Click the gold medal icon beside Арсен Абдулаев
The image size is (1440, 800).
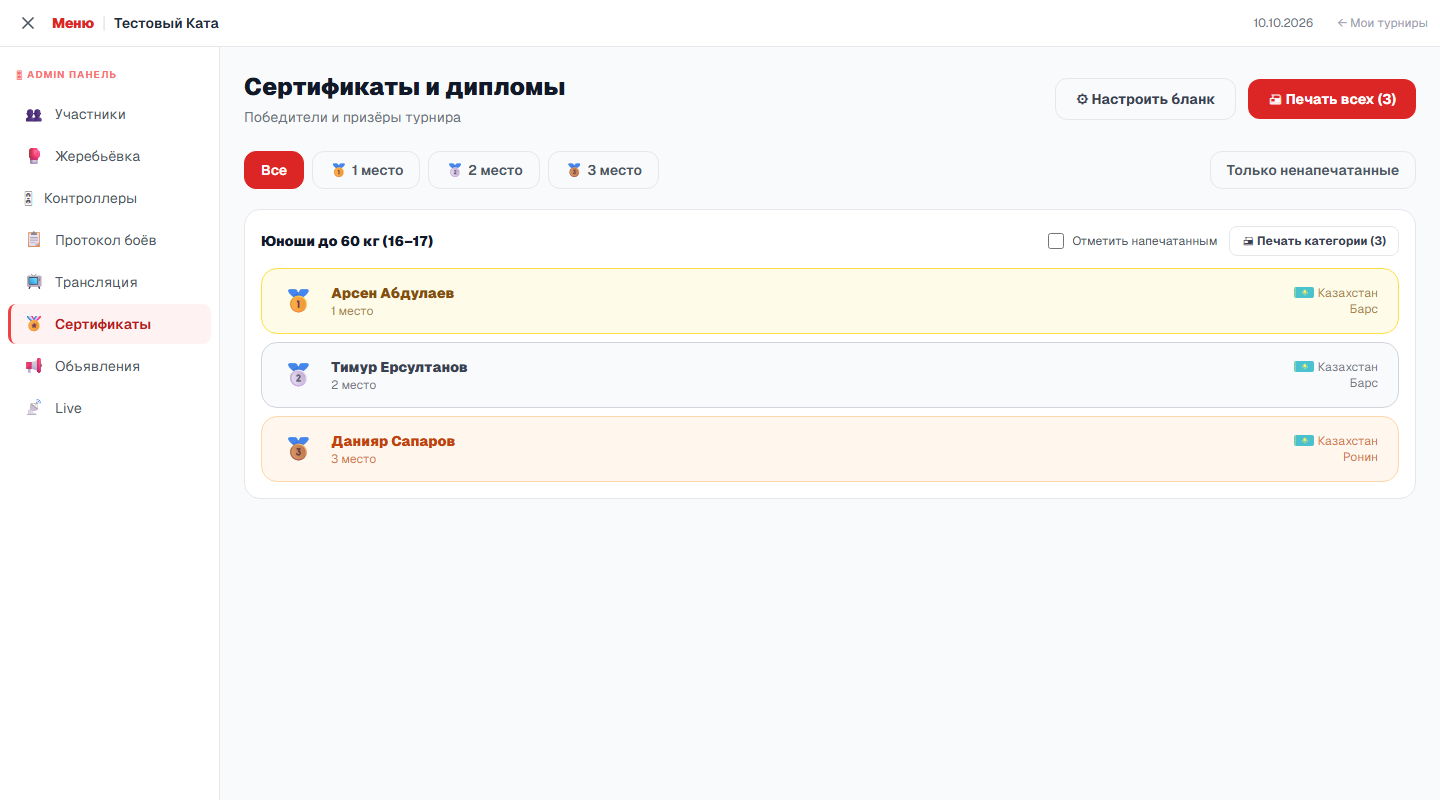298,301
